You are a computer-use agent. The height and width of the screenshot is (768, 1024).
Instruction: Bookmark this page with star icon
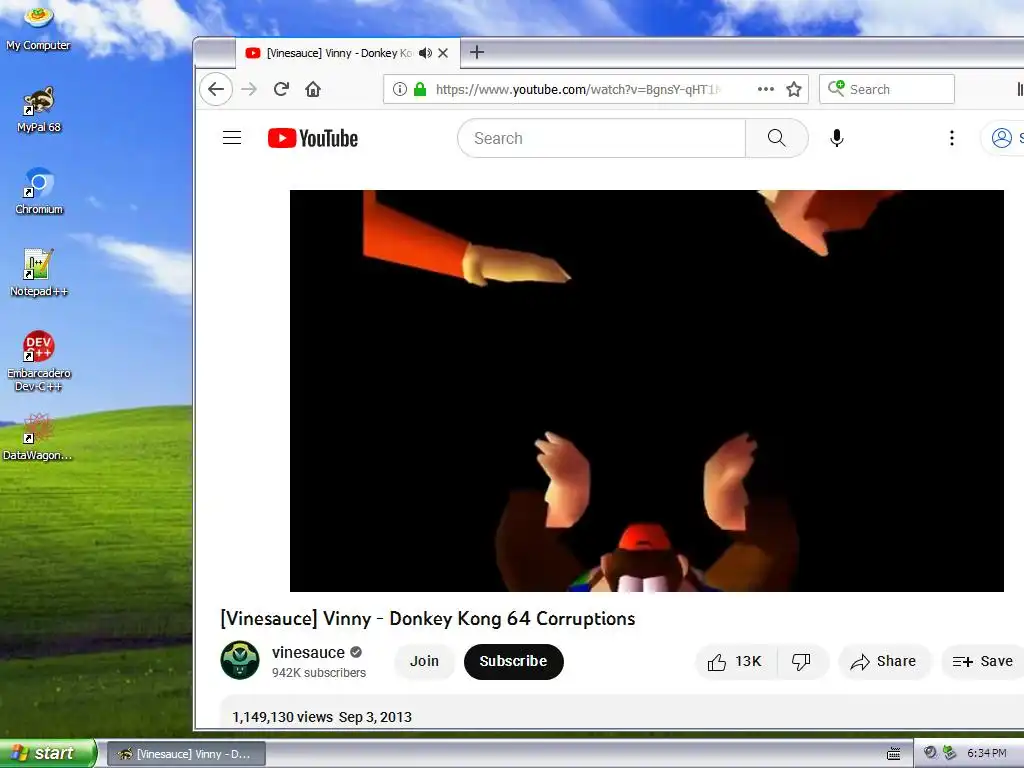tap(793, 89)
